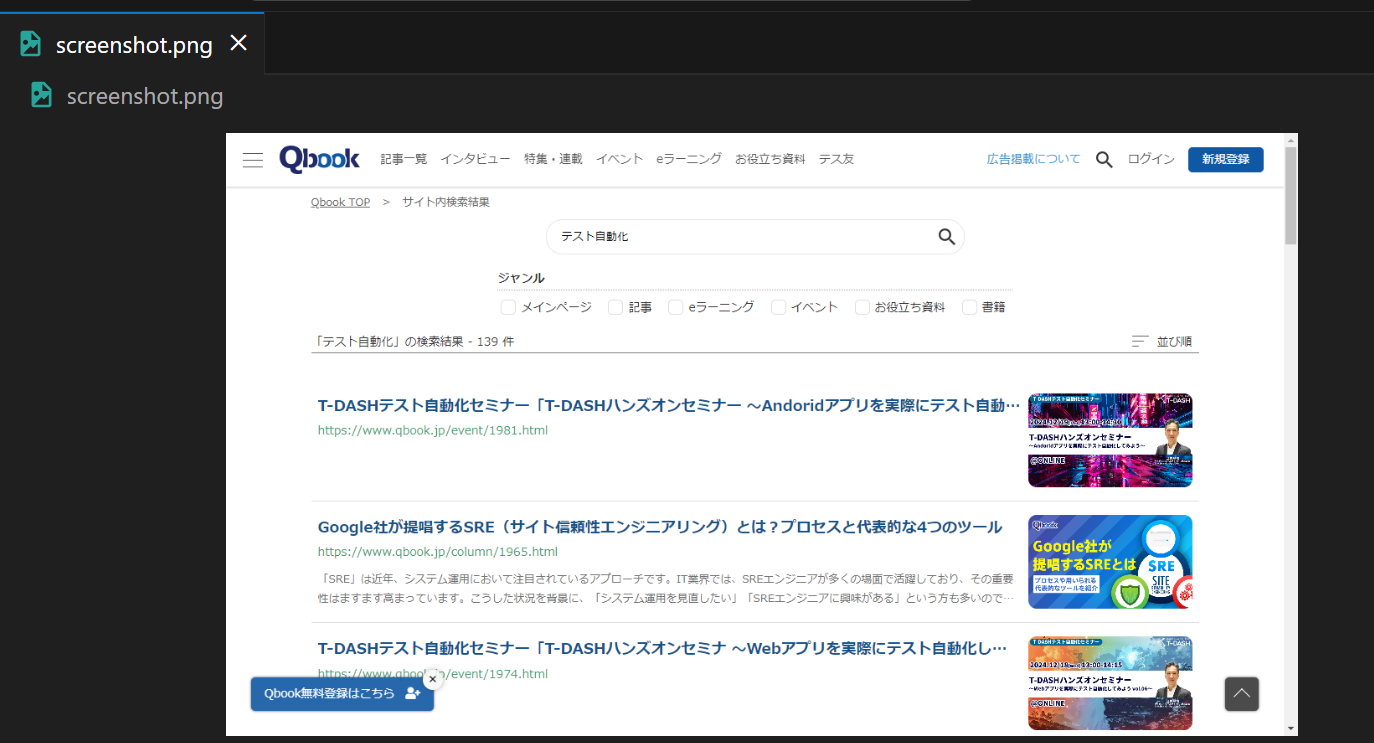Check the イベント genre checkbox
This screenshot has height=743, width=1374.
point(778,307)
